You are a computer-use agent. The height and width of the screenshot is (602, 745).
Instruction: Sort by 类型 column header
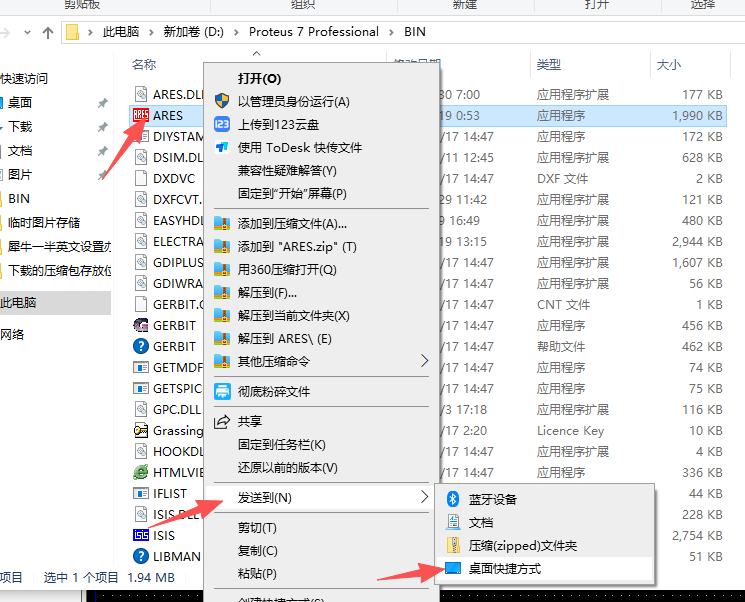549,65
